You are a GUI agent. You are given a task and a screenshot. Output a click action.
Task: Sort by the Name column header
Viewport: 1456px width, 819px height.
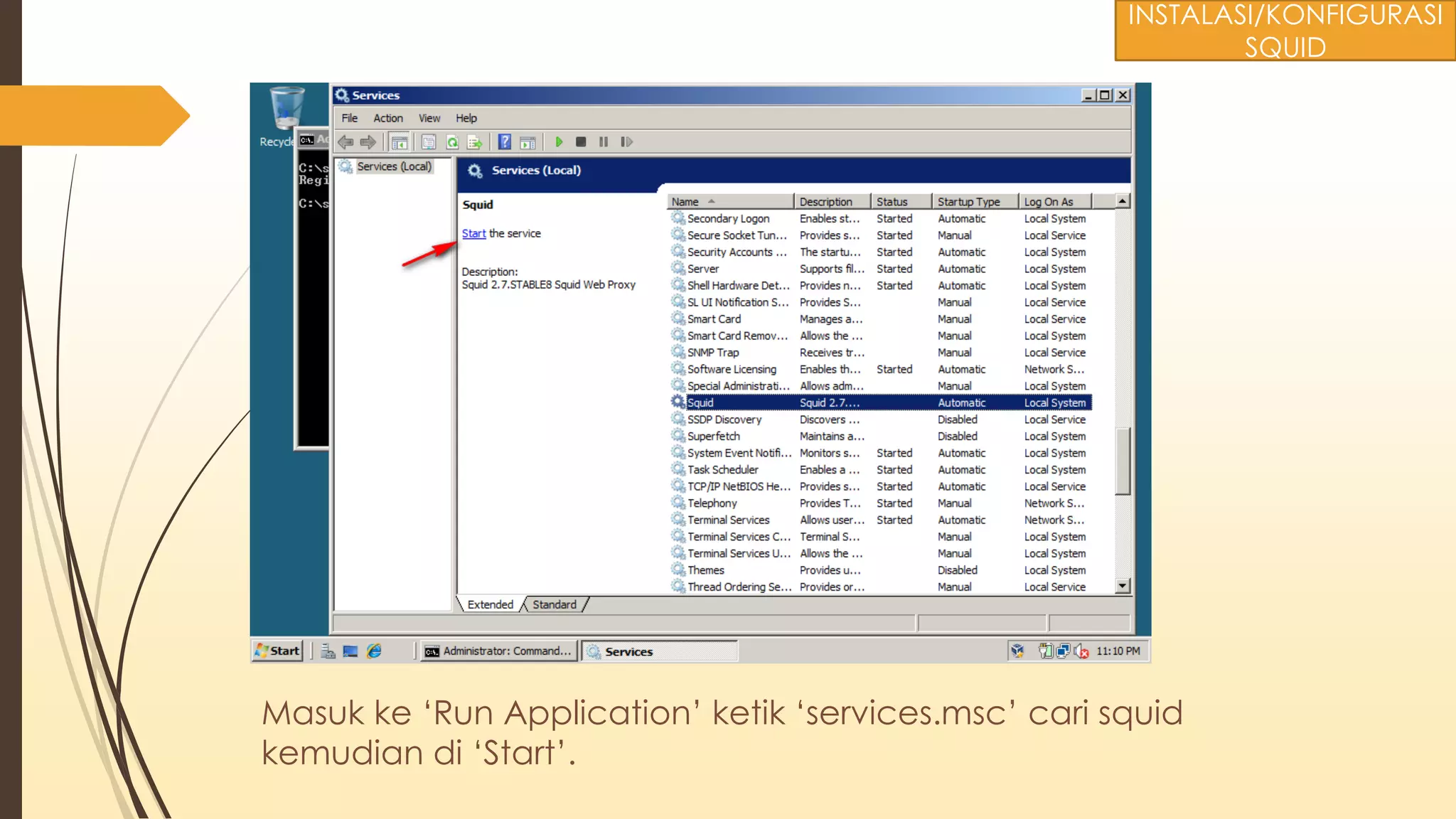click(730, 202)
